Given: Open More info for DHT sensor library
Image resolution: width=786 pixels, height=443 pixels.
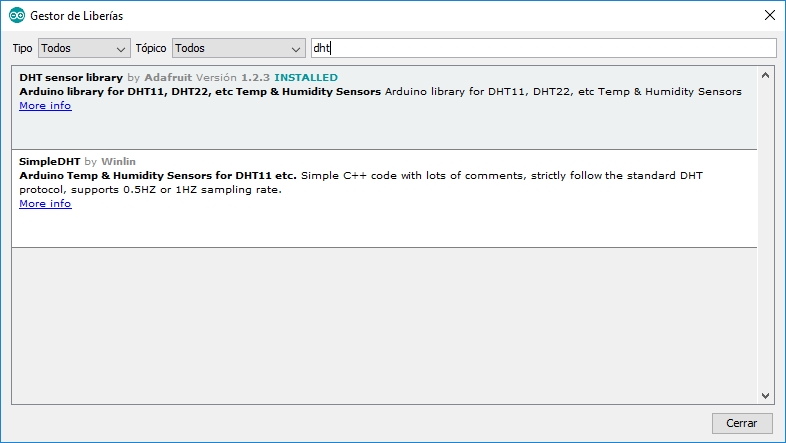Looking at the screenshot, I should (45, 106).
